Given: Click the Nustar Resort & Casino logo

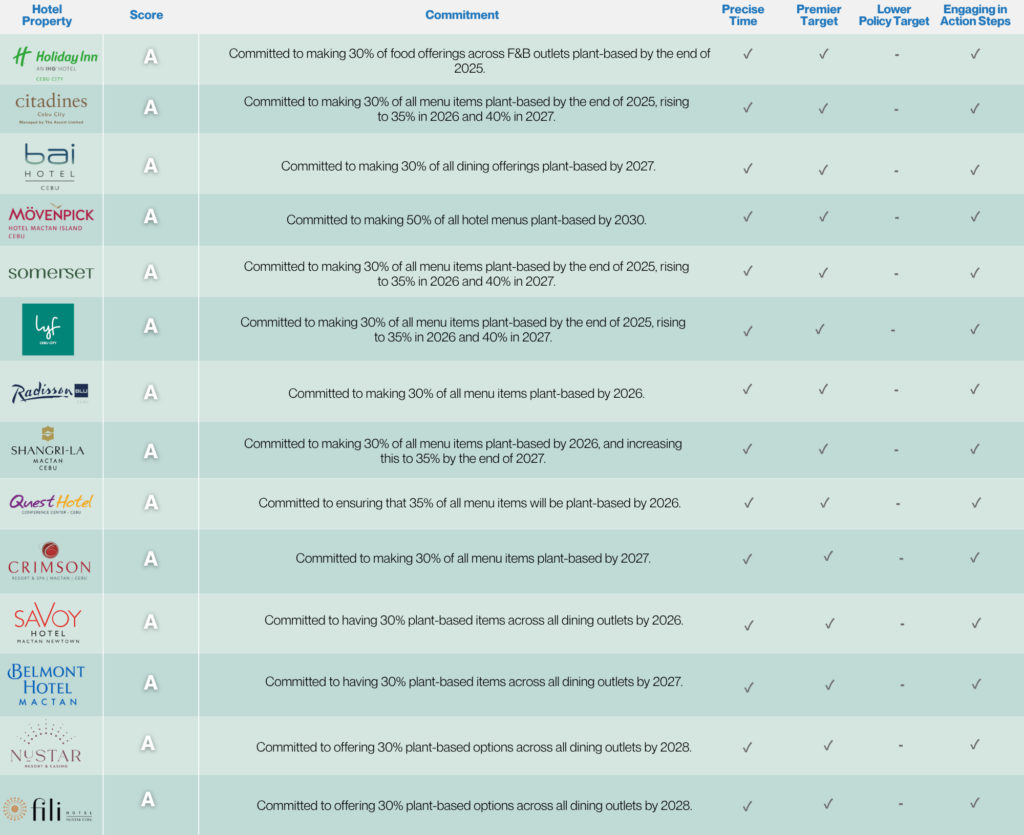Looking at the screenshot, I should [x=48, y=745].
